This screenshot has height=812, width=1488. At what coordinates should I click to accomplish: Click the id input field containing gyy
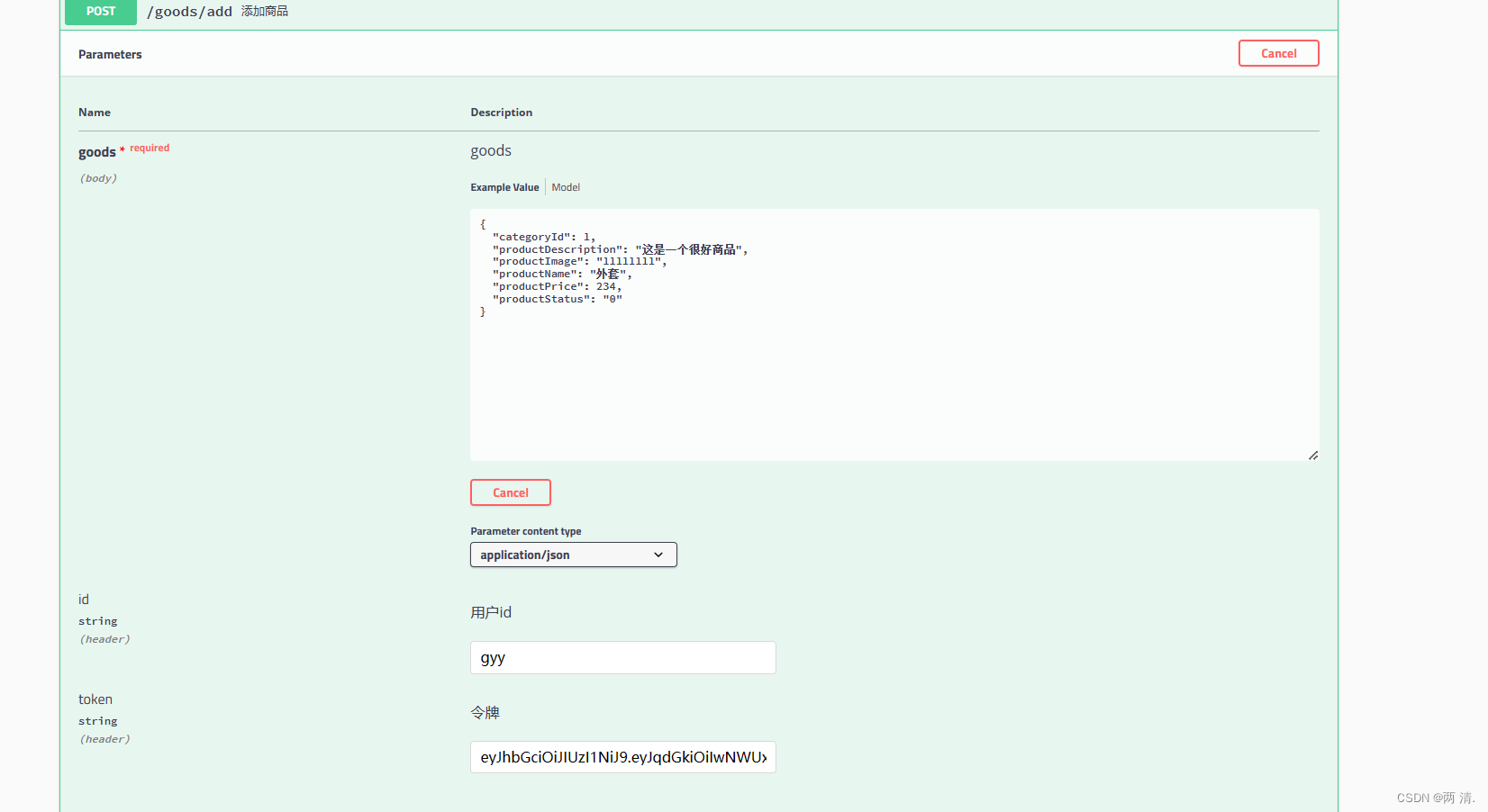[x=623, y=657]
